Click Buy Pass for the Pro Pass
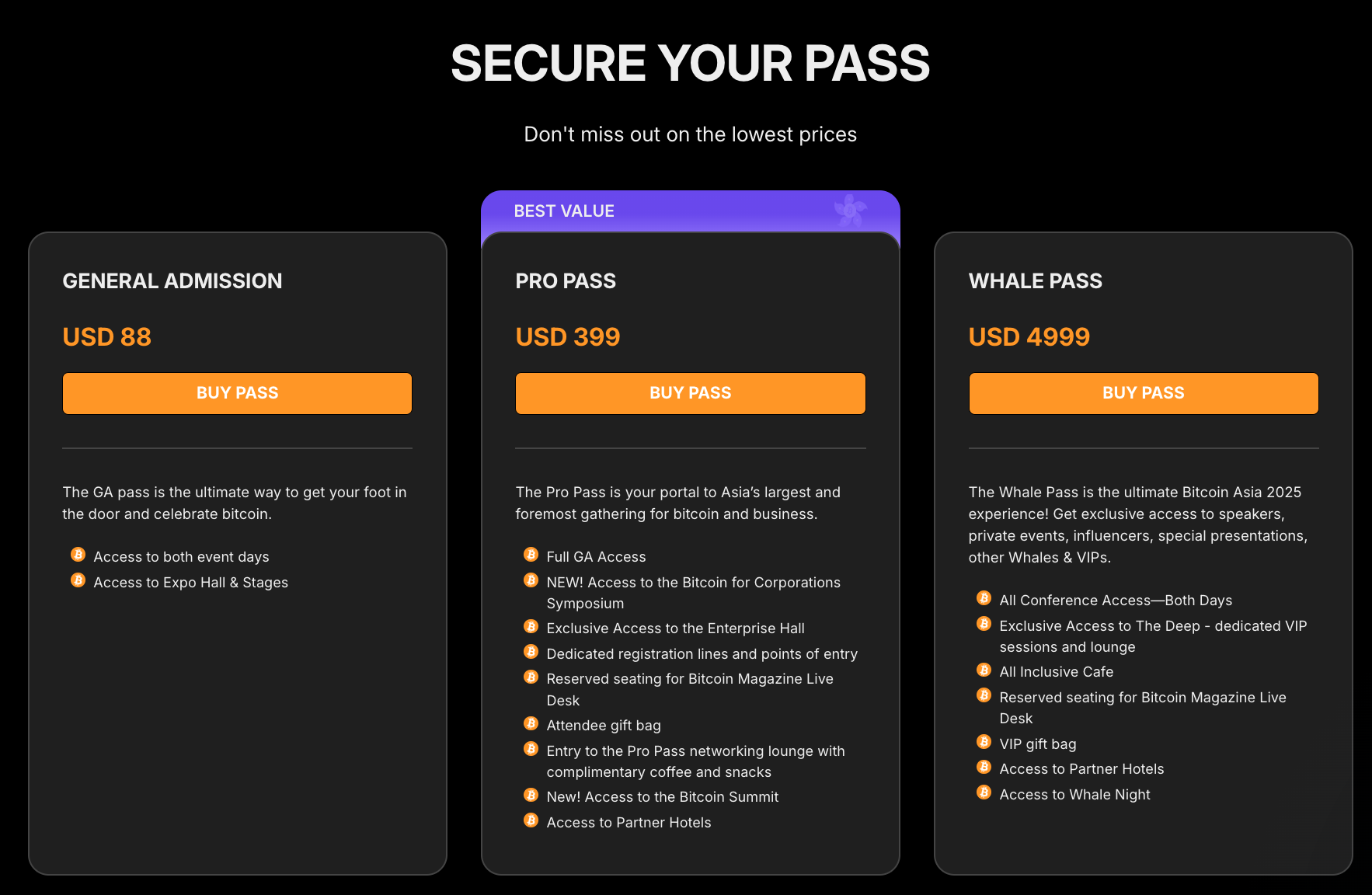Image resolution: width=1372 pixels, height=895 pixels. pos(690,393)
